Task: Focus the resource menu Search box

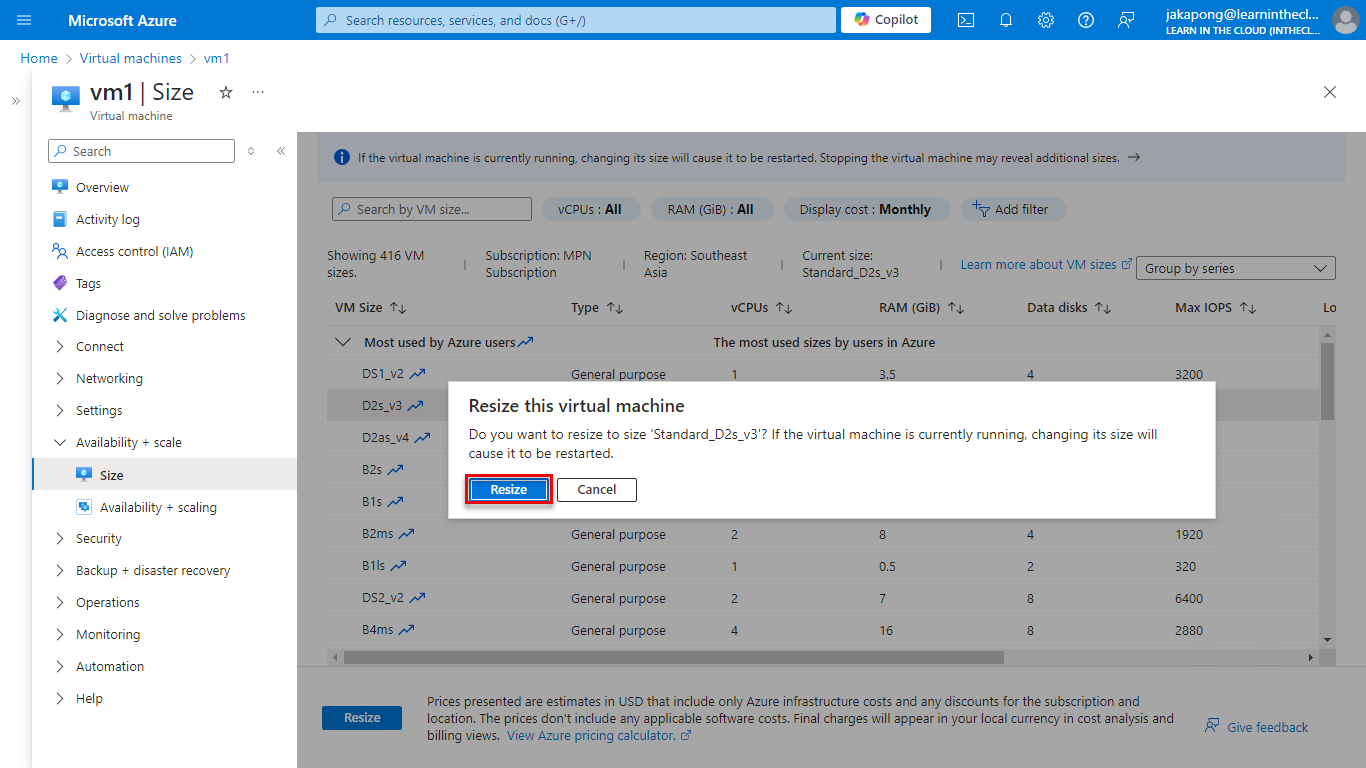Action: 141,151
